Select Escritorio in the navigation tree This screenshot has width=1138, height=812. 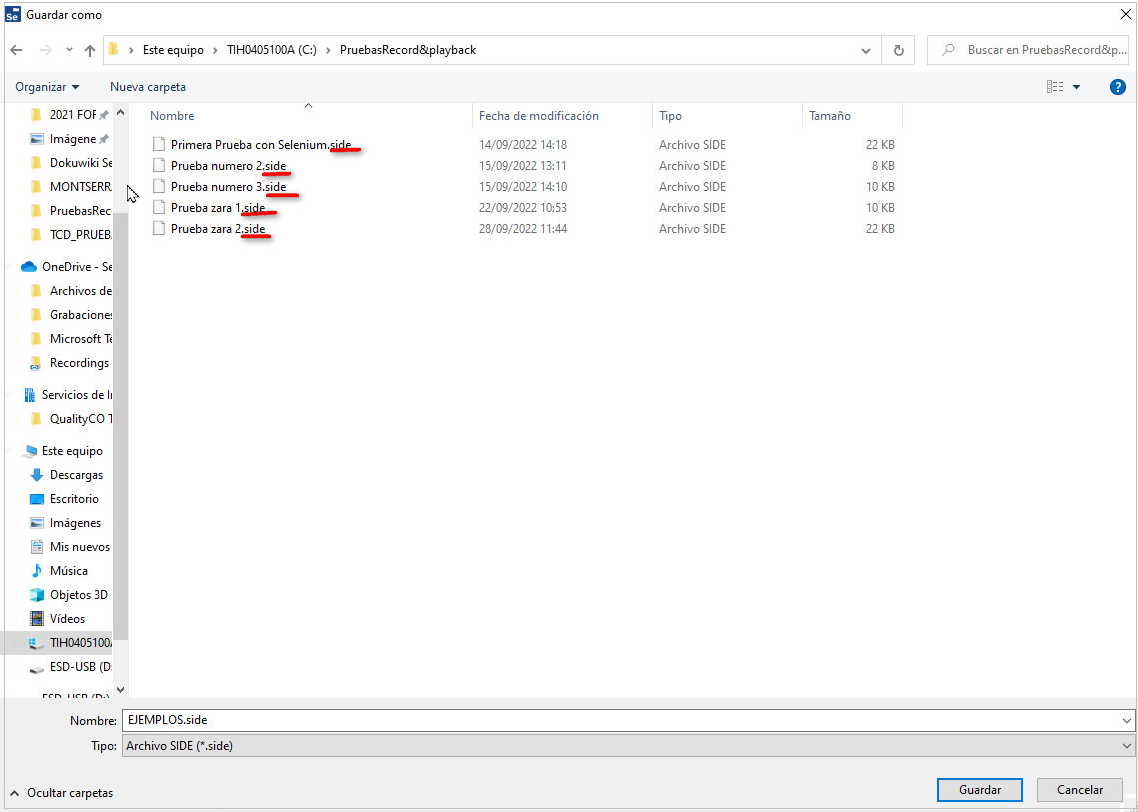(74, 499)
